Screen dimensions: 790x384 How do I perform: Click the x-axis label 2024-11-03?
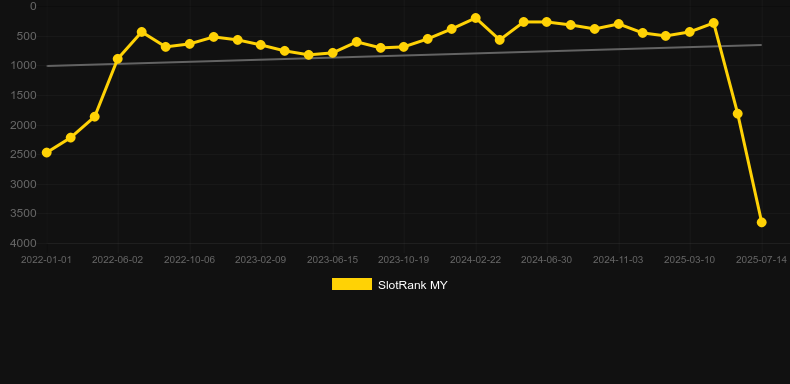coord(618,260)
